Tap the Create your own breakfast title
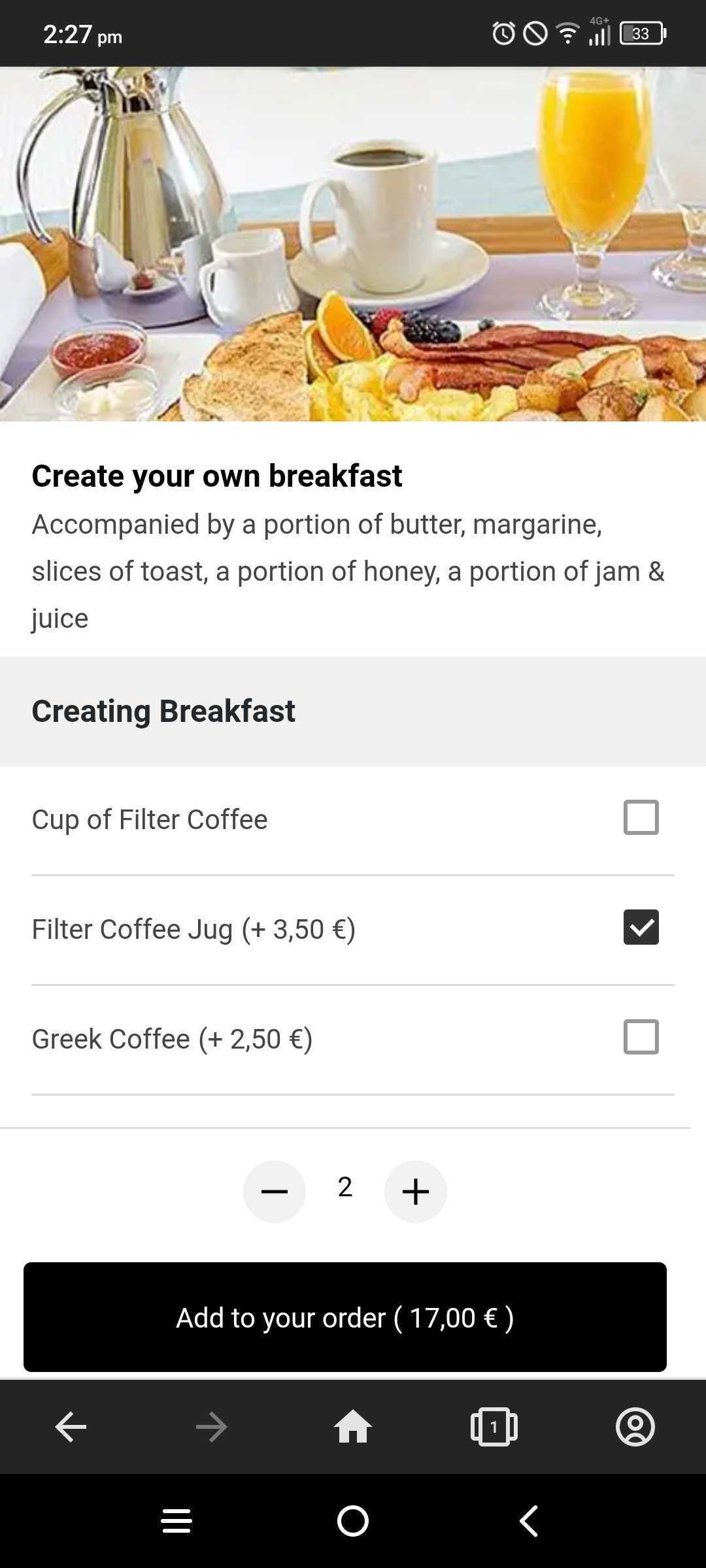706x1568 pixels. pos(217,476)
